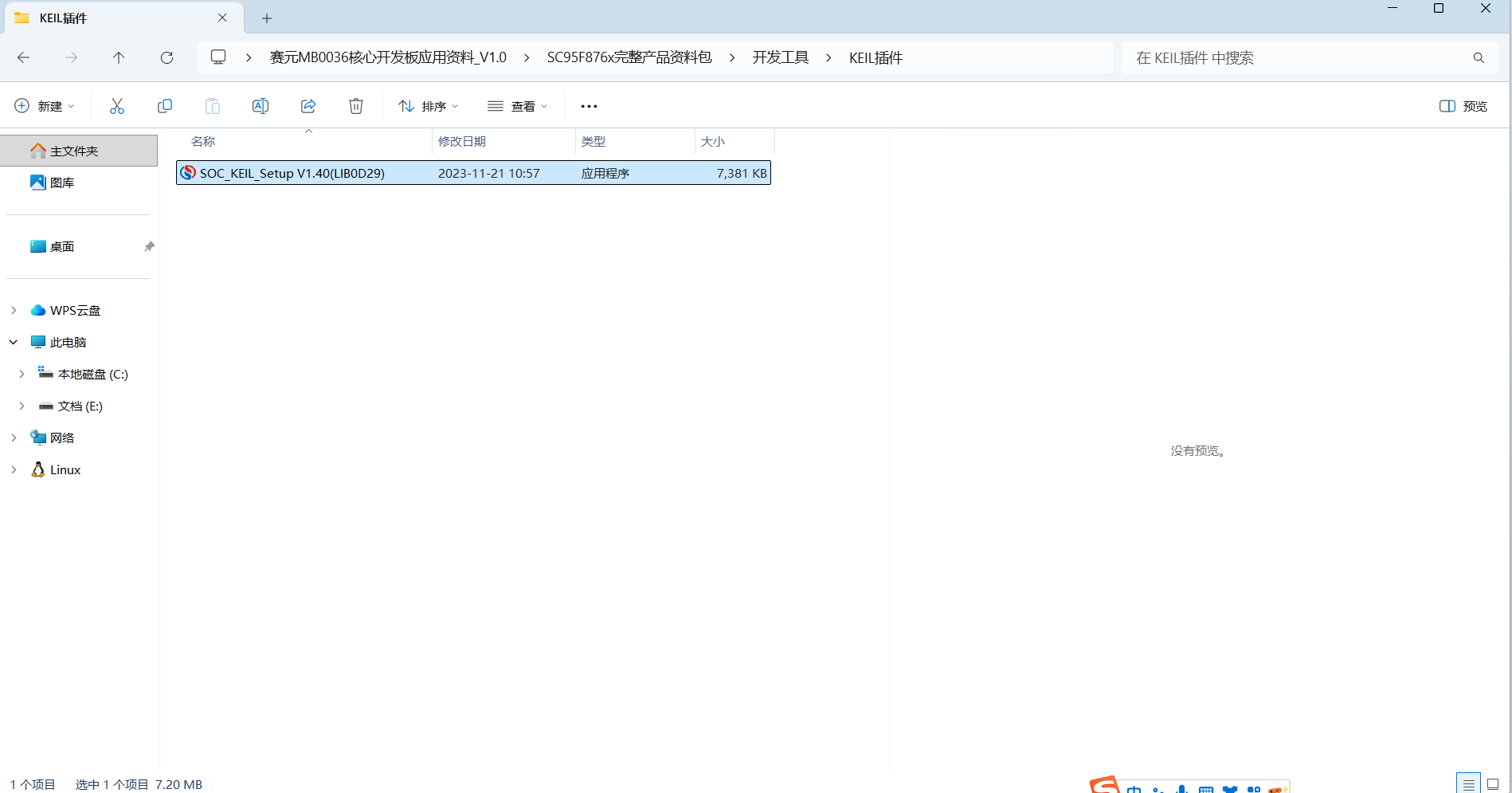This screenshot has width=1512, height=793.
Task: Click the Share icon
Action: point(308,106)
